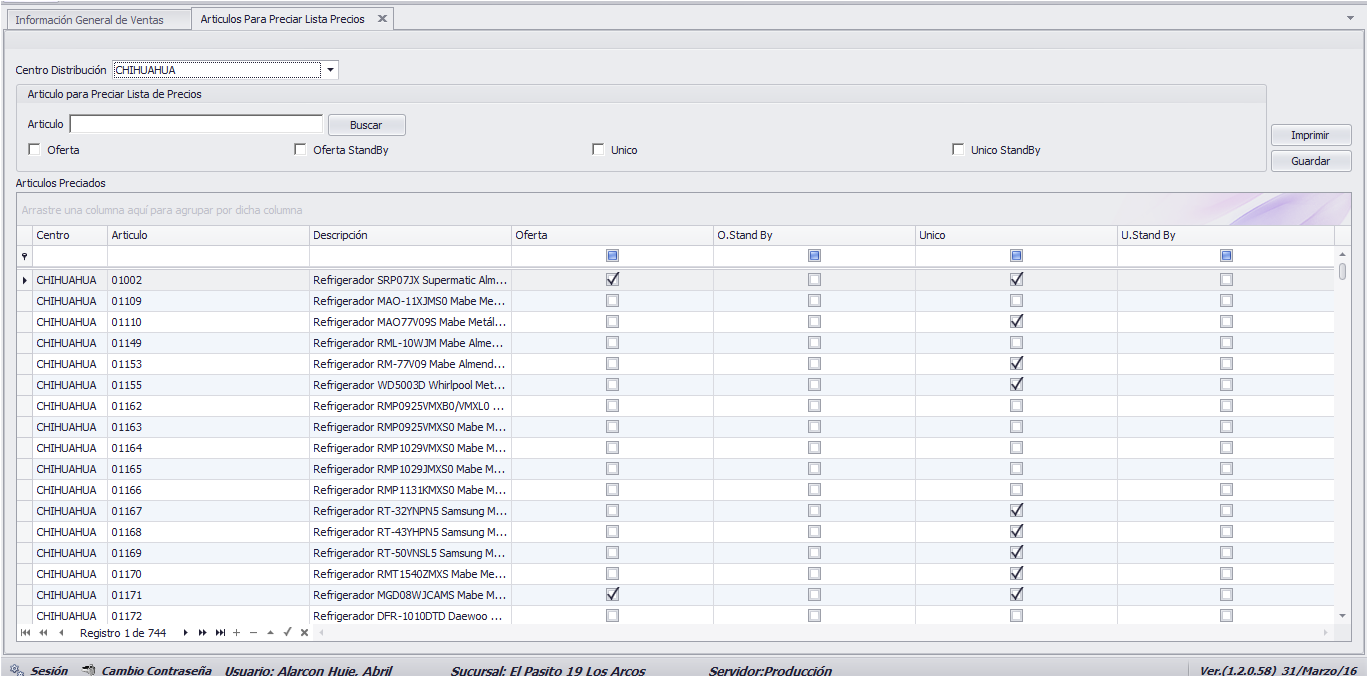The height and width of the screenshot is (677, 1368).
Task: Click the delete record minus icon
Action: point(253,633)
